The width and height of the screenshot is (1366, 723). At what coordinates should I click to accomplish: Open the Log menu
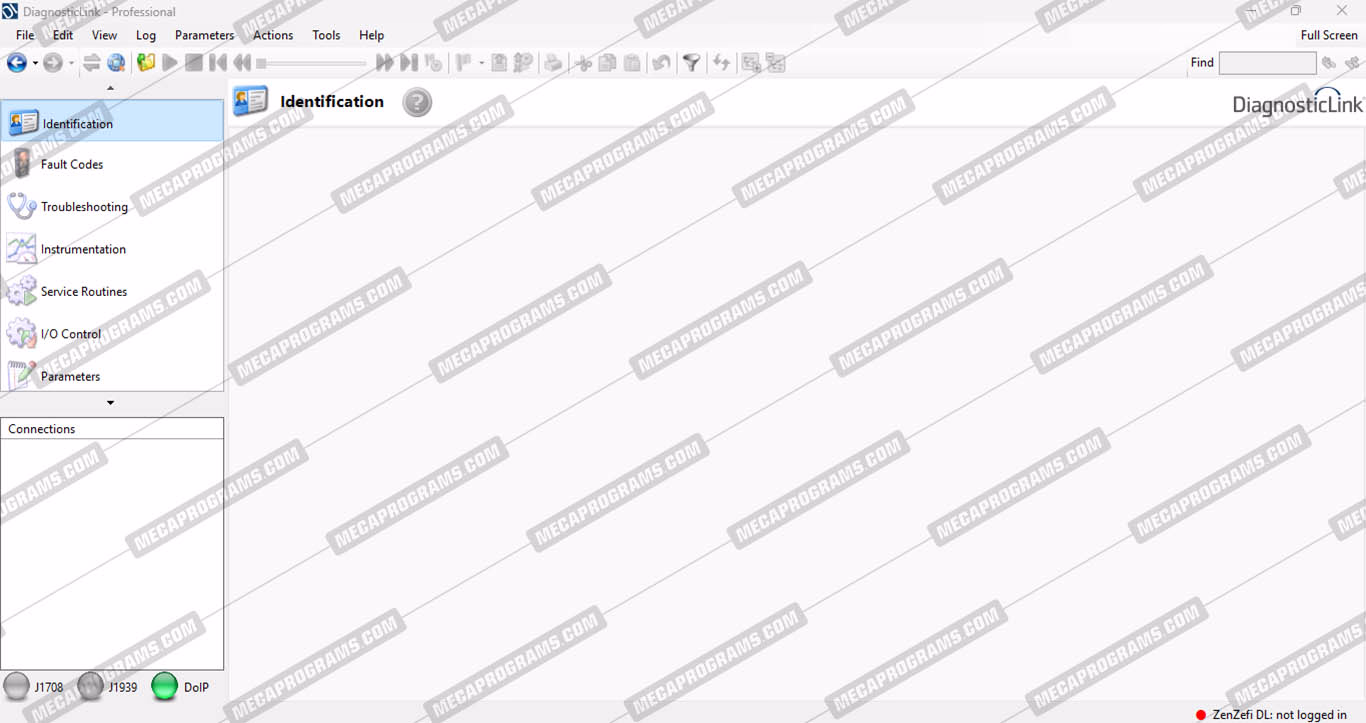point(146,35)
